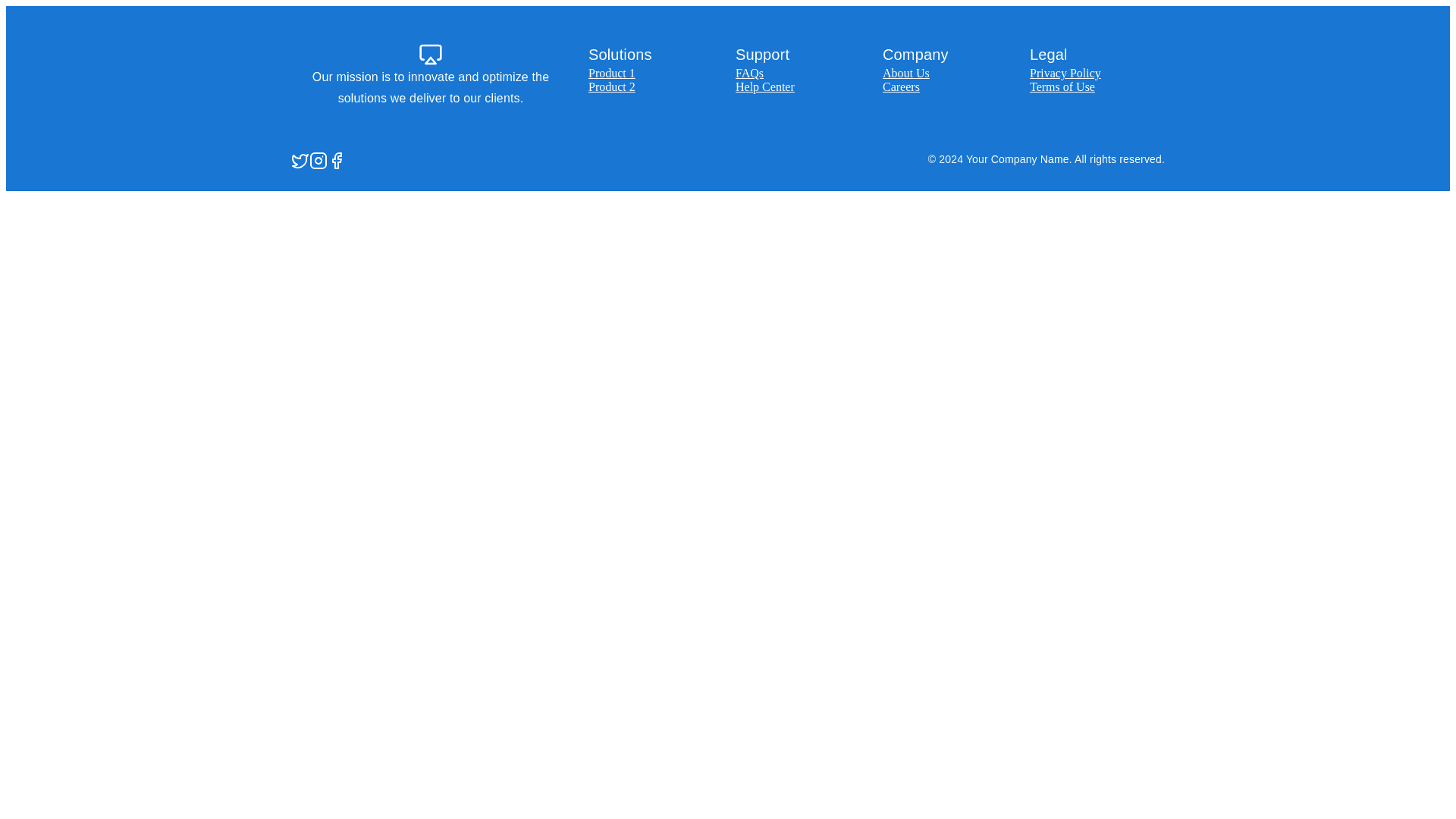Go to the Product 2 link
The height and width of the screenshot is (819, 1456).
click(611, 87)
